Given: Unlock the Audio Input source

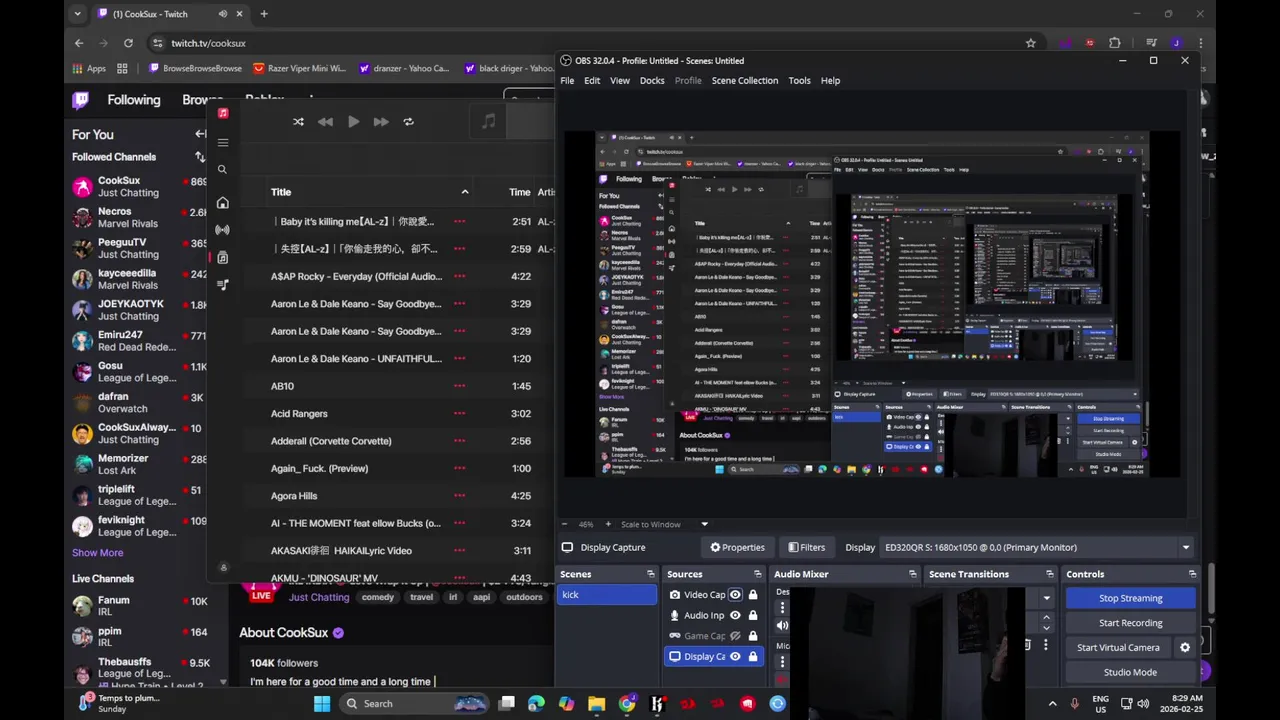Looking at the screenshot, I should click(753, 616).
